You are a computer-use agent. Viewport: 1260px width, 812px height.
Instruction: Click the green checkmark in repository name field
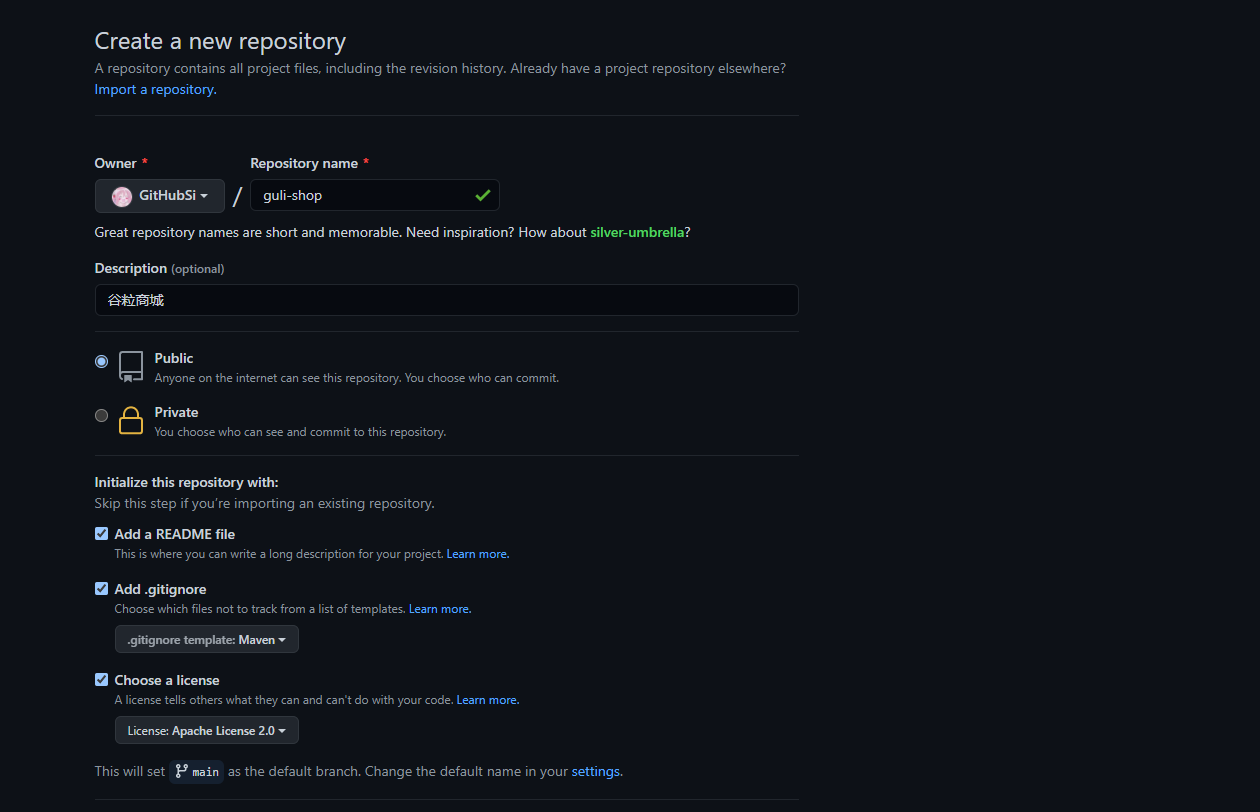(x=483, y=195)
